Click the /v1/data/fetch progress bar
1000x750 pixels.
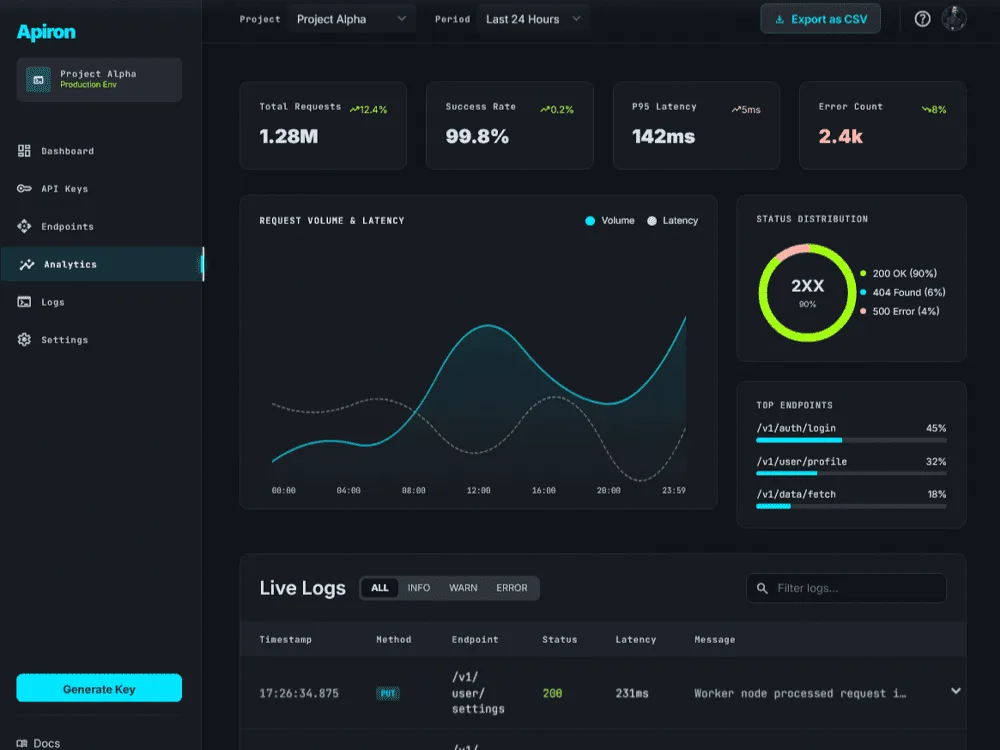tap(851, 506)
